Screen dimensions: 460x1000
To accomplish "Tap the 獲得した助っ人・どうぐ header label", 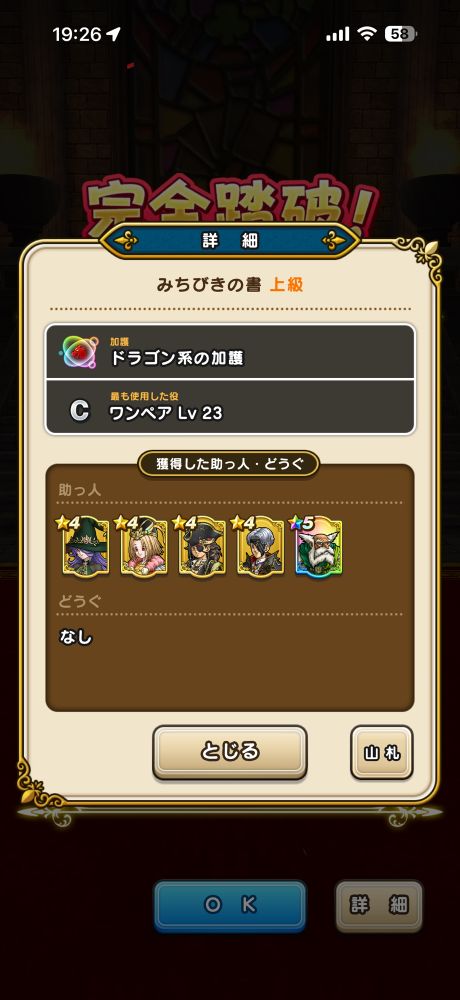I will [229, 464].
